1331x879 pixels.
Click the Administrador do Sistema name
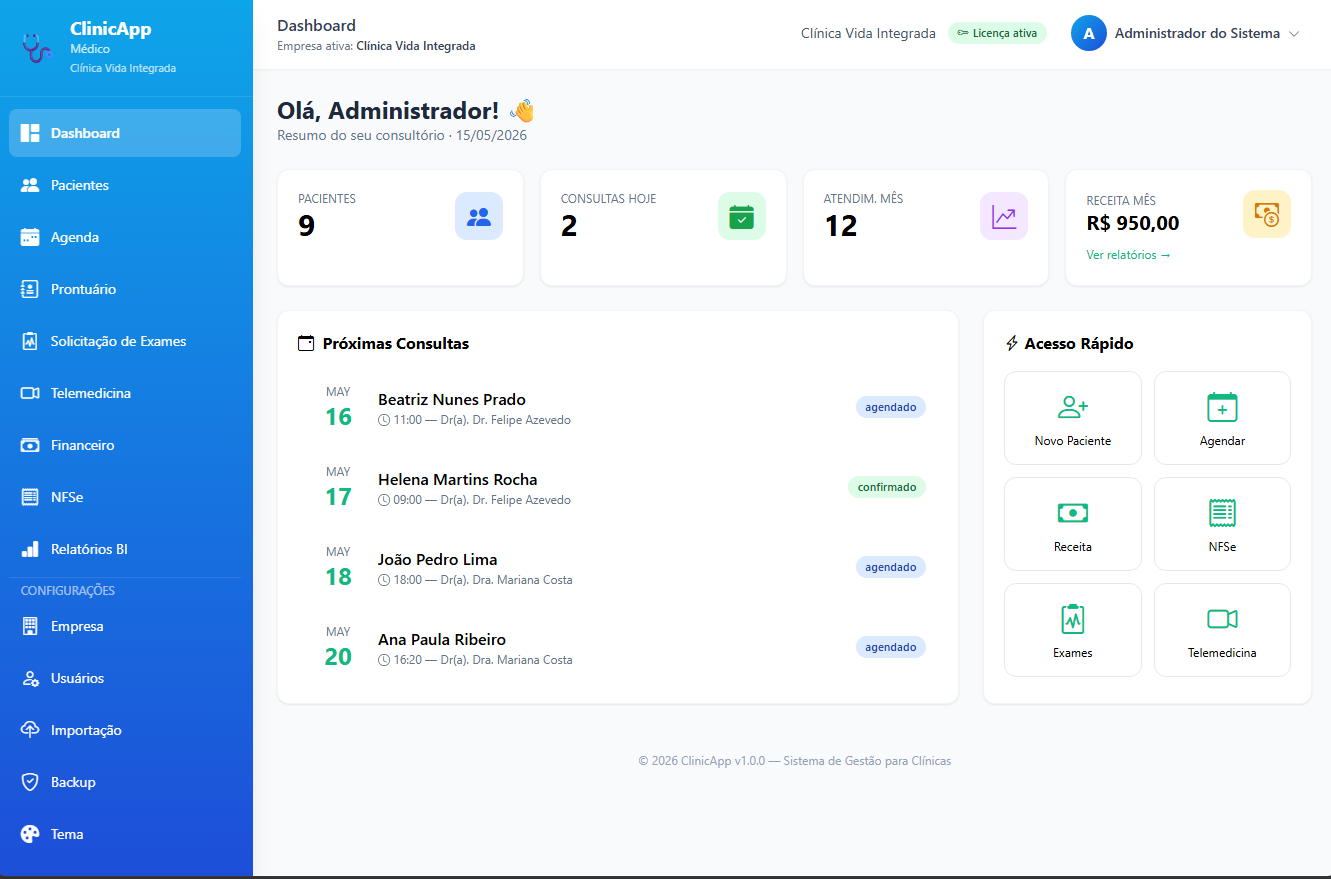pyautogui.click(x=1197, y=33)
